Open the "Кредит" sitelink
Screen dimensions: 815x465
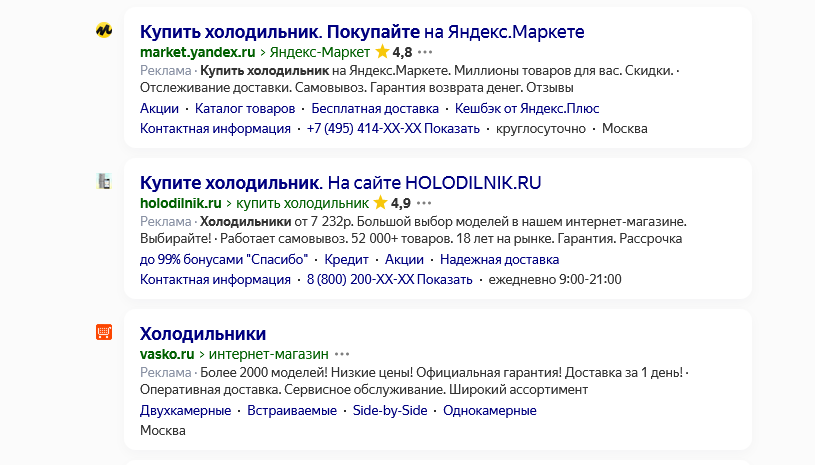346,259
